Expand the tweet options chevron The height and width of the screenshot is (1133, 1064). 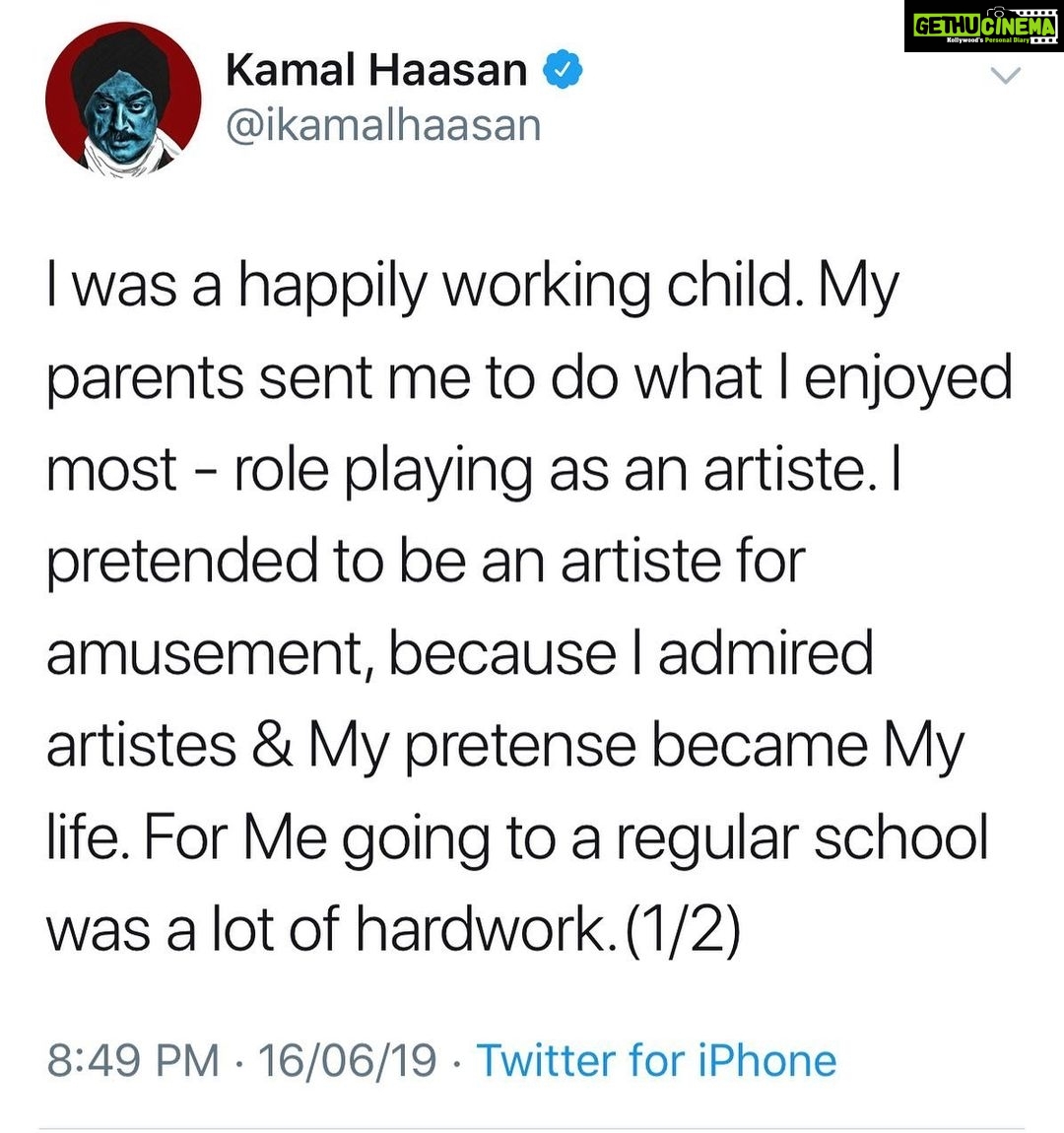tap(1005, 75)
